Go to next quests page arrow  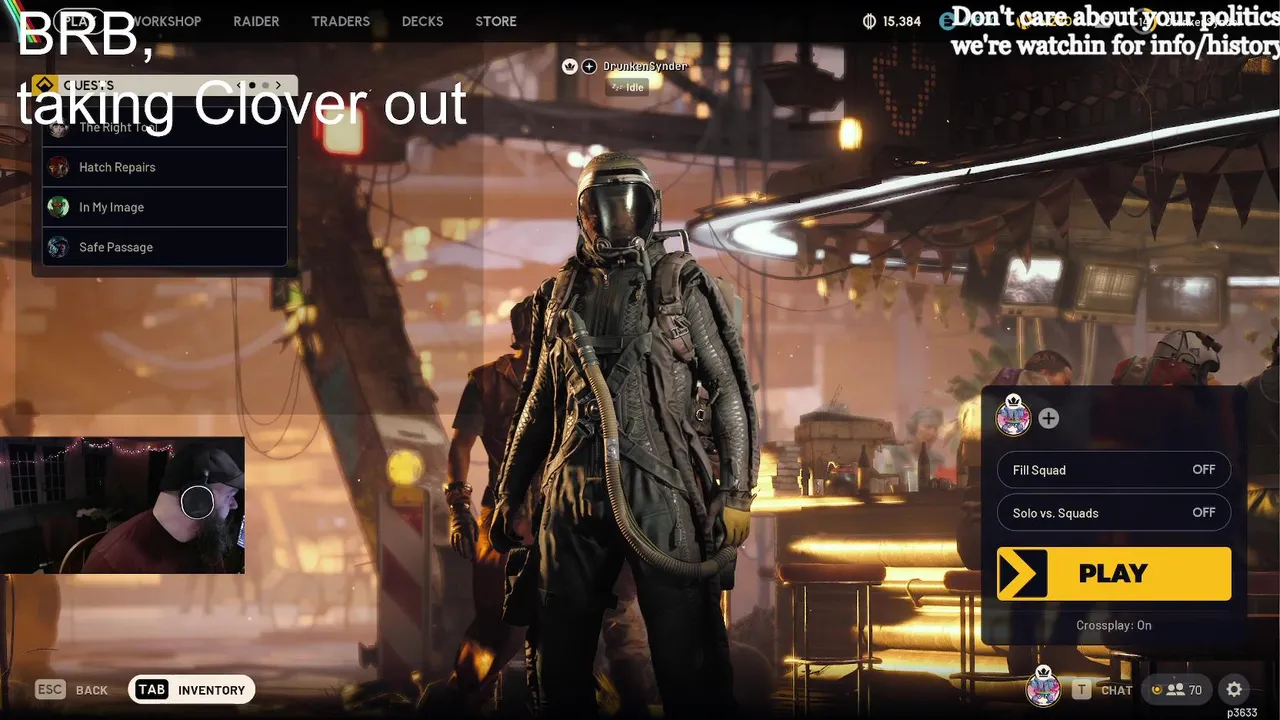pos(279,85)
